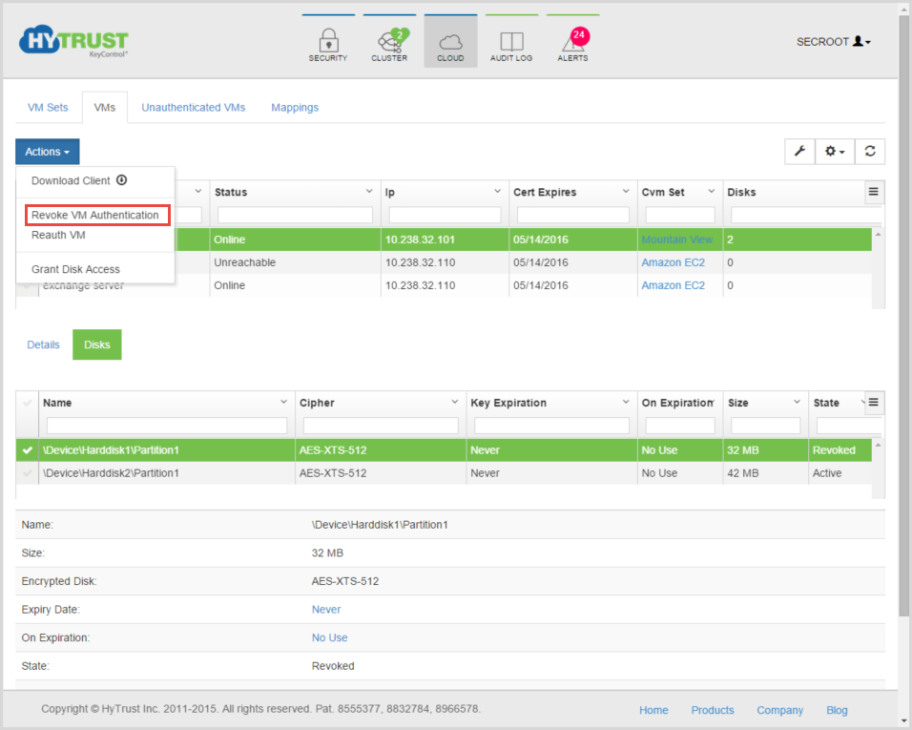Select the green Disks sub-tab
Screen dimensions: 912x730
pos(97,345)
